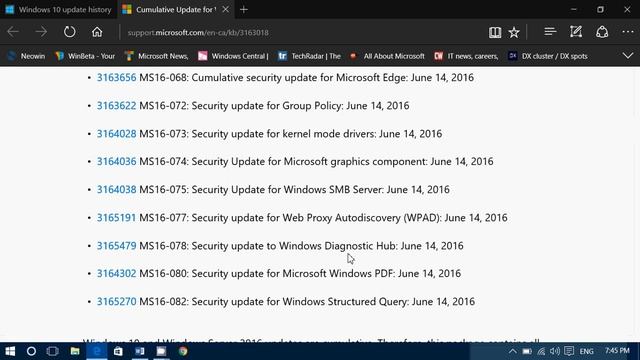The image size is (640, 360).
Task: Open WinBeta favorite
Action: [85, 56]
